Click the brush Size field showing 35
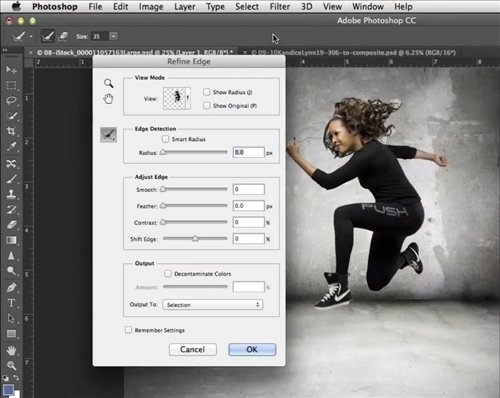 (x=99, y=36)
